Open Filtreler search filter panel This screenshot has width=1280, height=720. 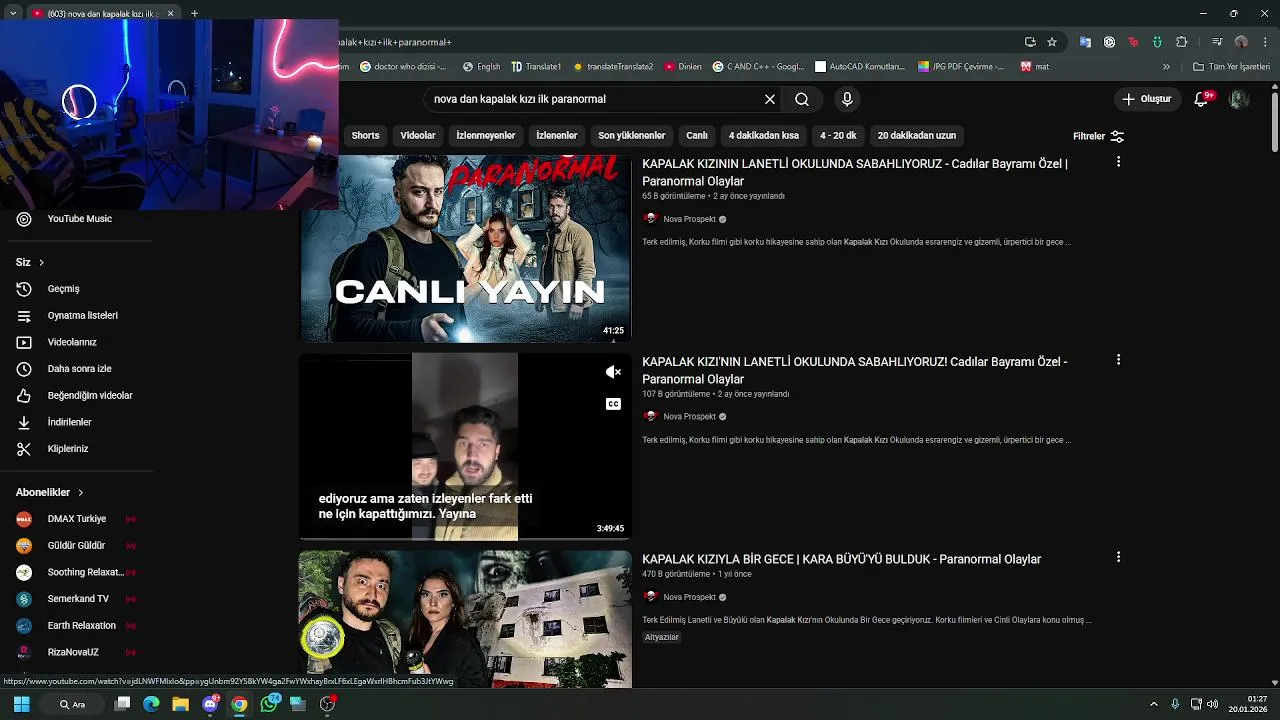(1098, 136)
